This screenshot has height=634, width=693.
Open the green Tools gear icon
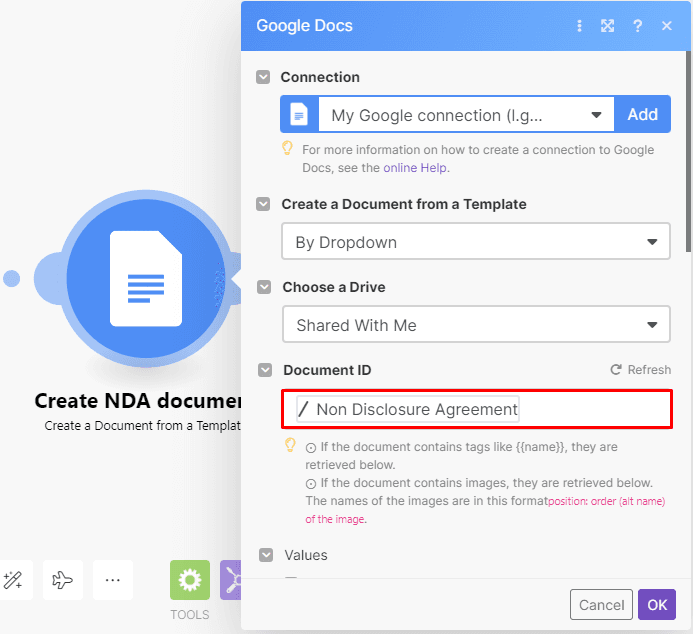[x=190, y=580]
